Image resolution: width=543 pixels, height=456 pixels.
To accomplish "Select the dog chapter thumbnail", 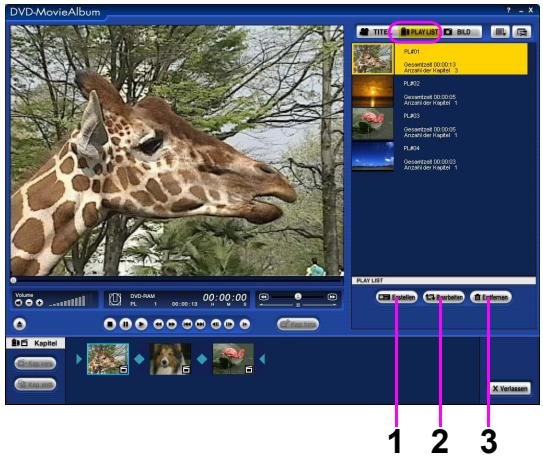I will click(x=170, y=359).
